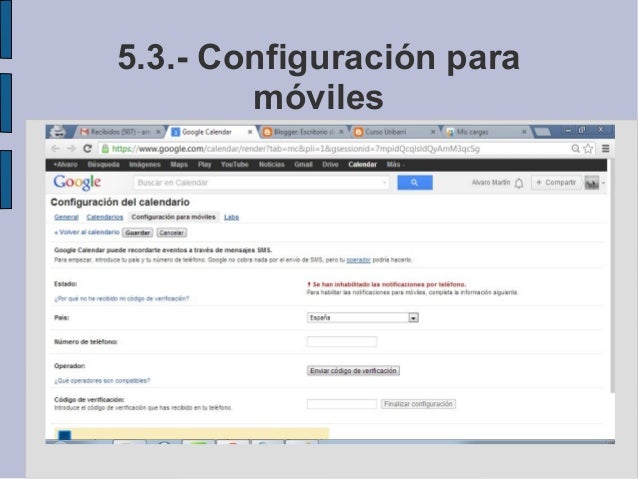Open verification code not received help link
638x479 pixels.
(122, 298)
